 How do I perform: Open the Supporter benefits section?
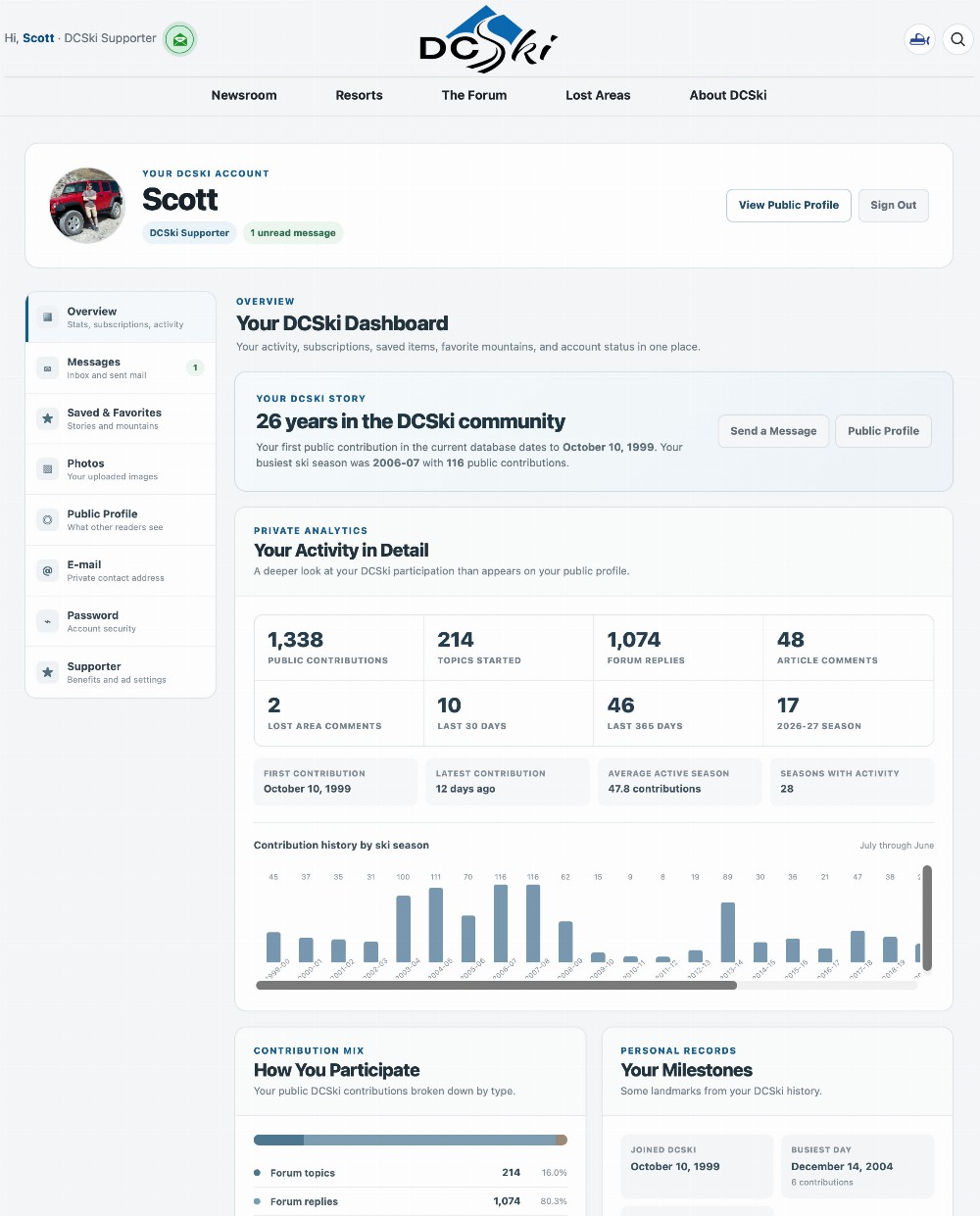coord(121,672)
